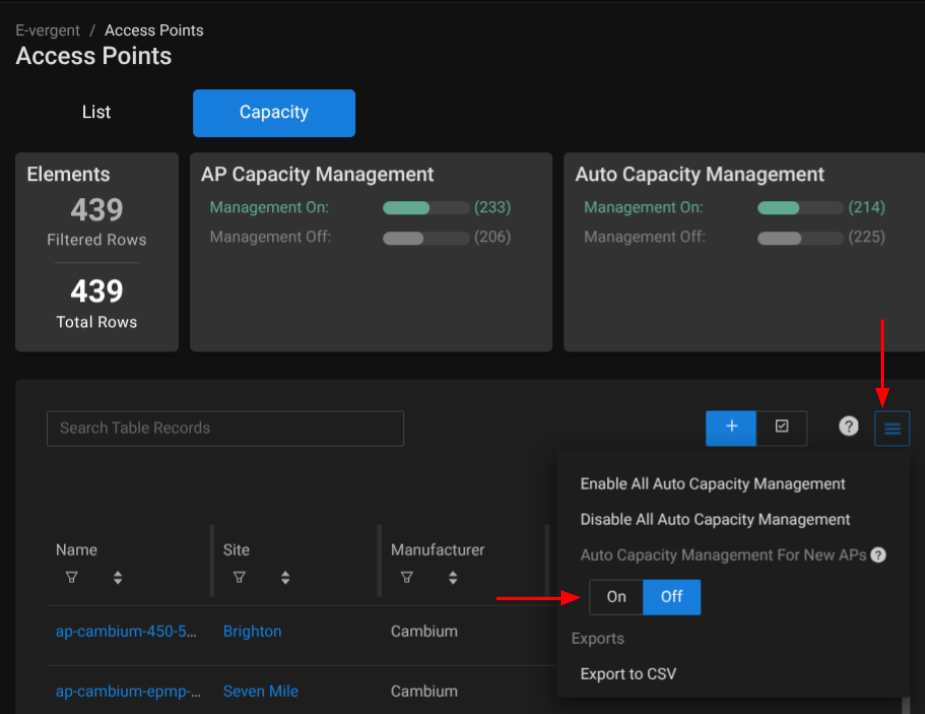
Task: Select Disable All Auto Capacity Management
Action: (715, 520)
